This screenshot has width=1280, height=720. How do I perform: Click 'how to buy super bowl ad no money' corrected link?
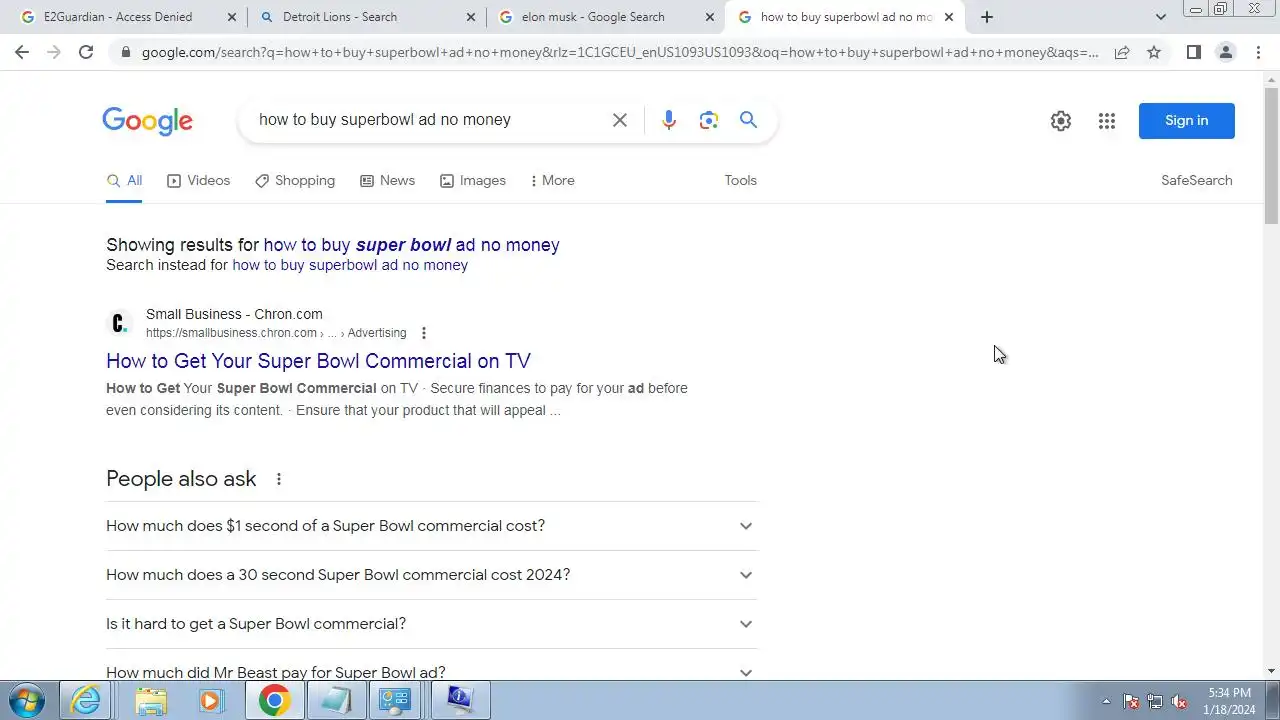[411, 245]
